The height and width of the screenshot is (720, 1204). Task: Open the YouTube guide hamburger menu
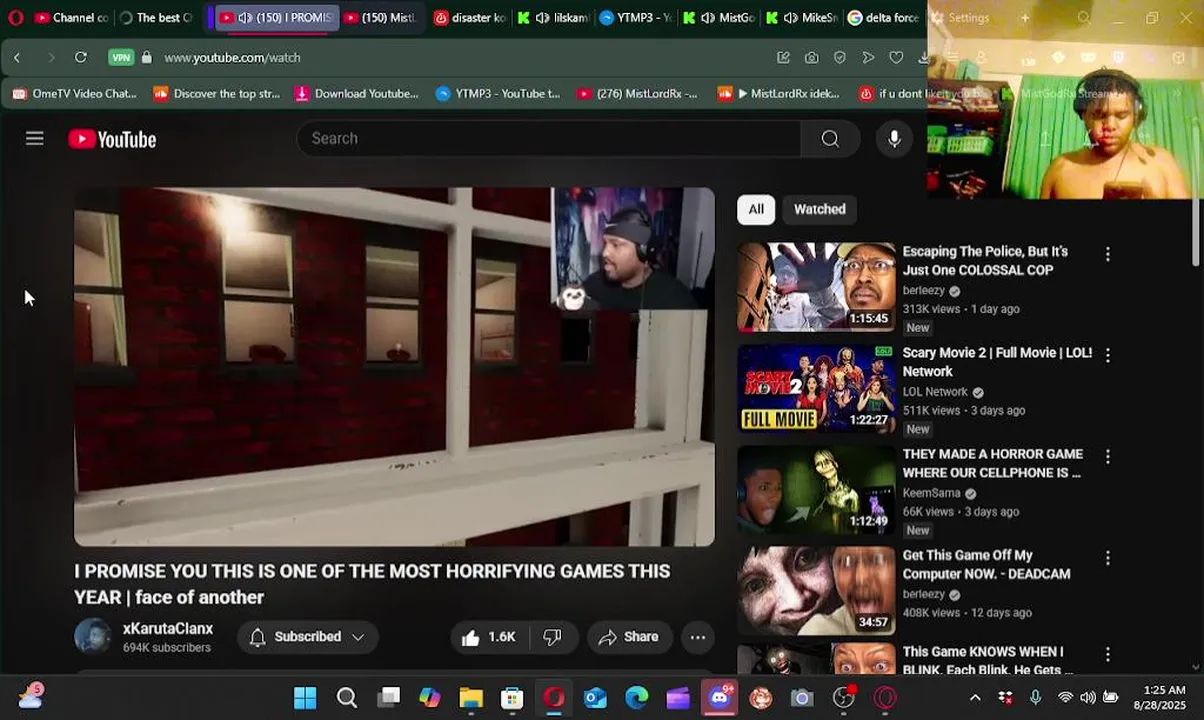[x=35, y=139]
